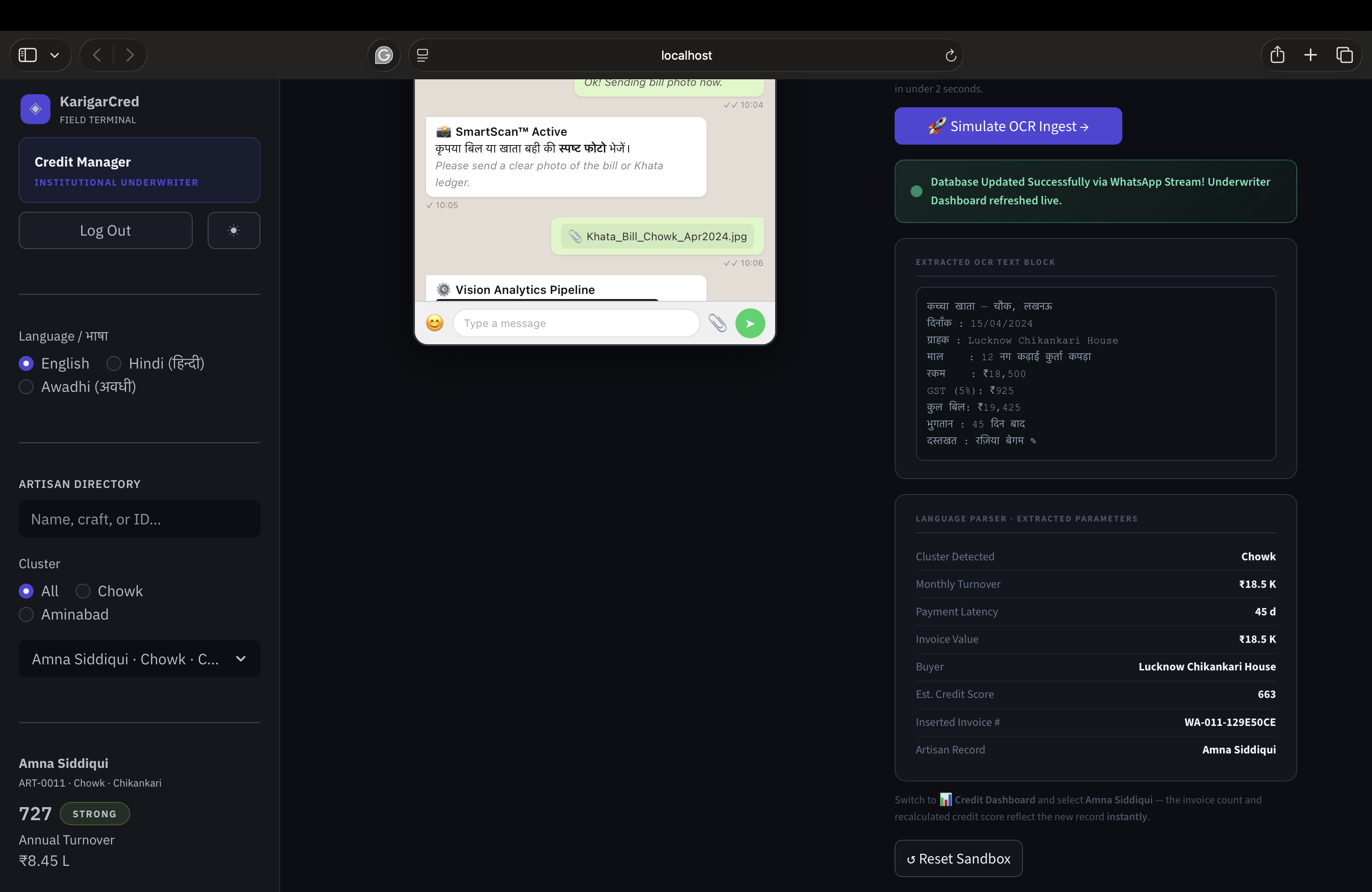Click the Log Out button
The width and height of the screenshot is (1372, 892).
coord(105,230)
